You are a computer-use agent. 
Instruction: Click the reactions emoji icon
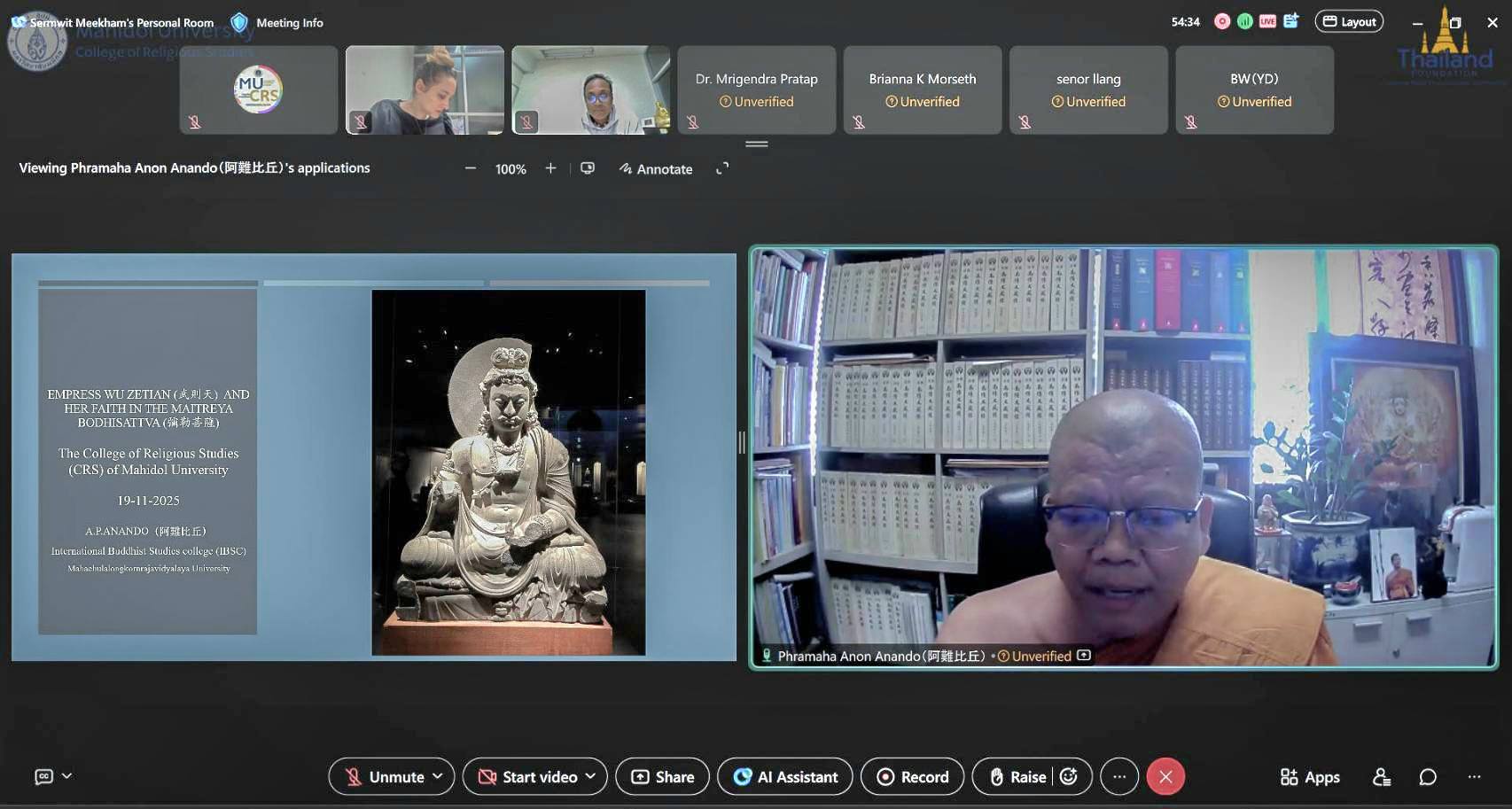tap(1069, 777)
